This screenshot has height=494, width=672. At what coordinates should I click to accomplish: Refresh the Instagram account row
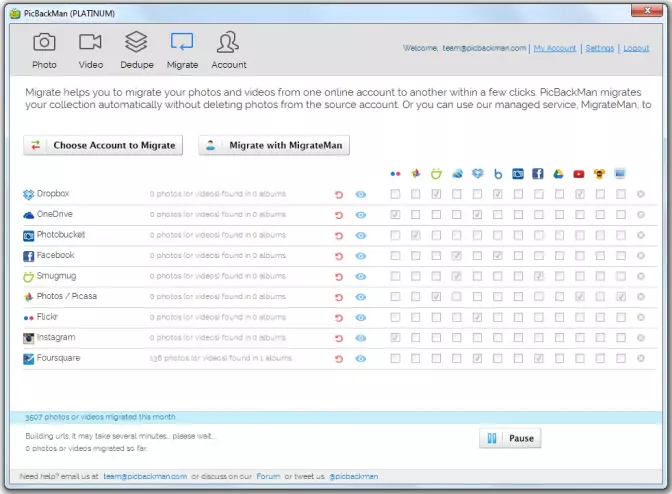tap(339, 338)
